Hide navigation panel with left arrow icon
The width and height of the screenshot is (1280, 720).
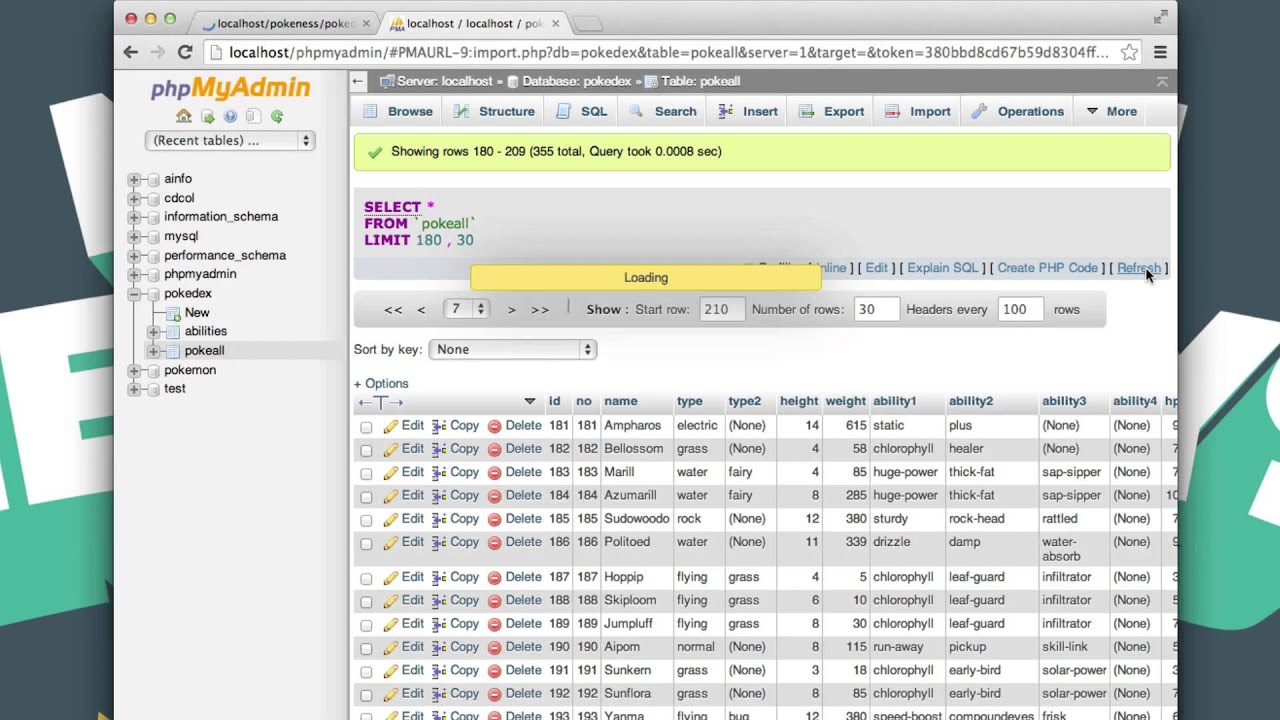tap(357, 81)
